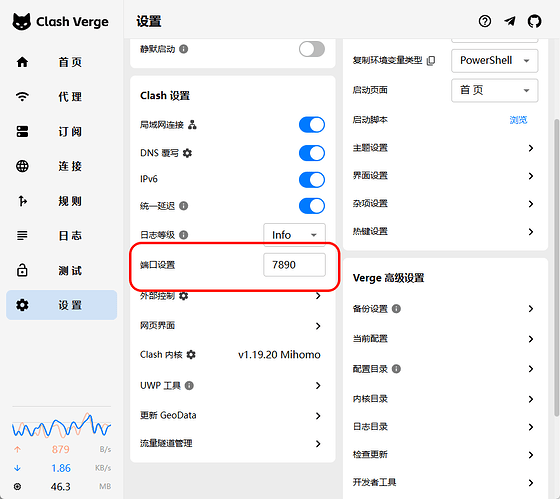Click the download speed arrow icon
Viewport: 560px width, 499px height.
point(17,468)
